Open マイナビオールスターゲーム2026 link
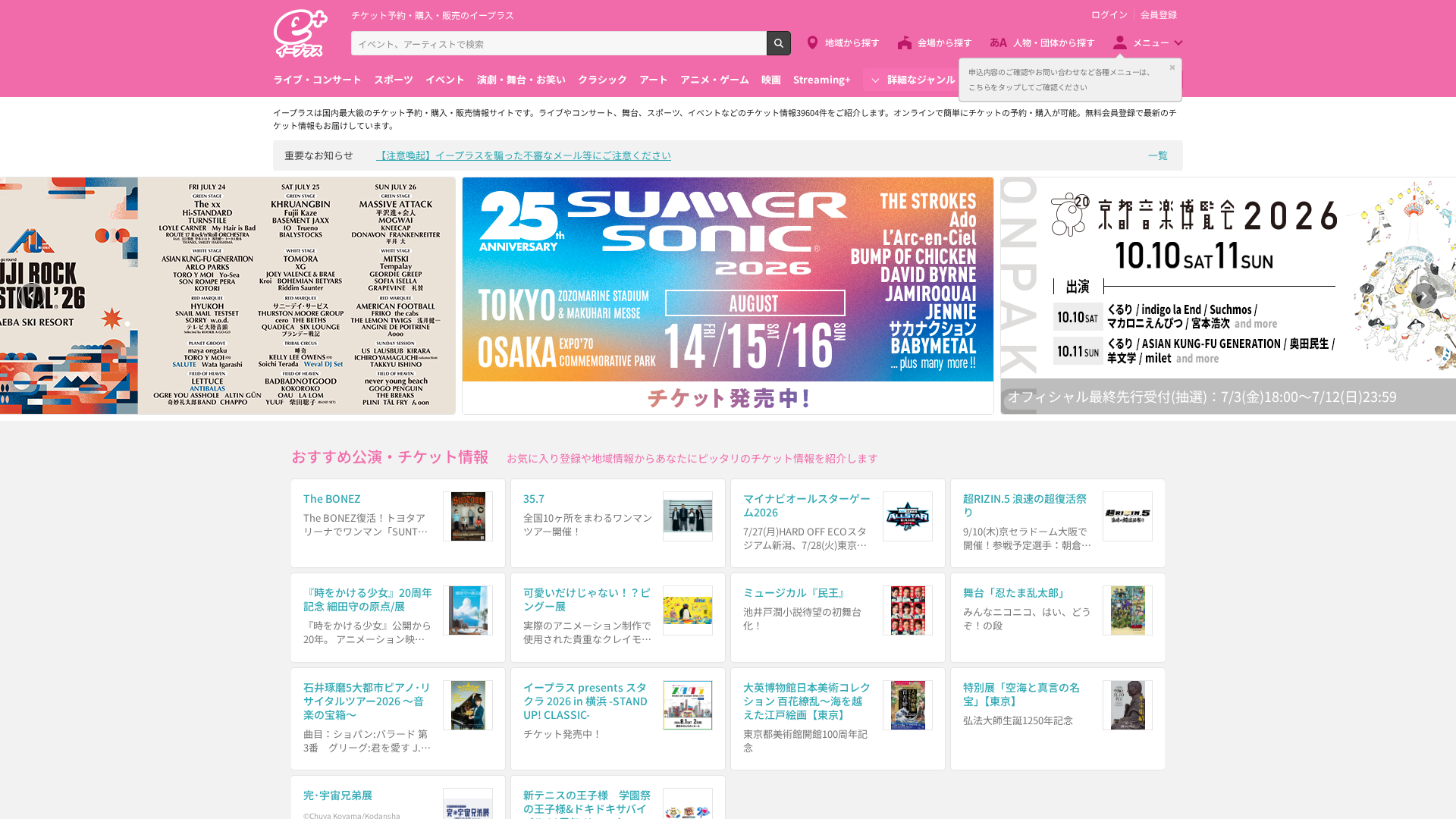This screenshot has height=819, width=1456. pos(806,505)
